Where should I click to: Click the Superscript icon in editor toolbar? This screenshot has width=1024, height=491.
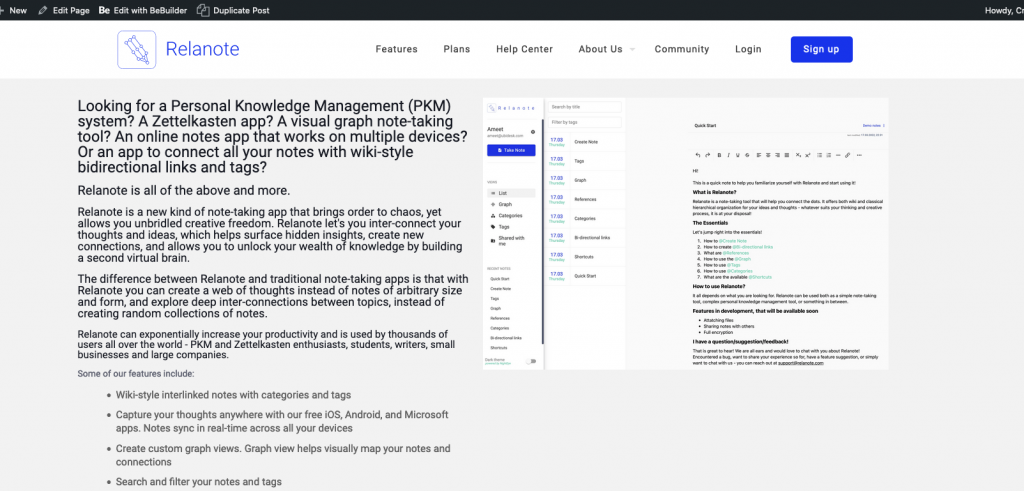coord(808,155)
